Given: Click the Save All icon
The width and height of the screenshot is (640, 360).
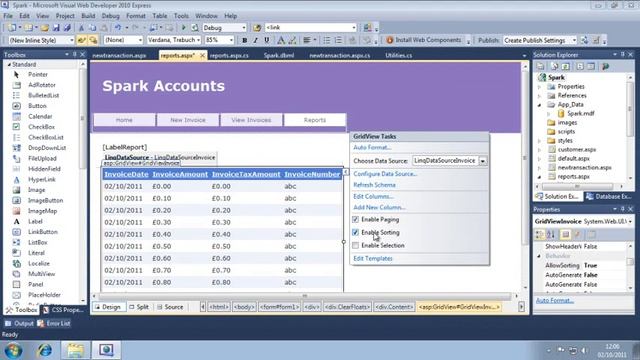Looking at the screenshot, I should [x=67, y=28].
